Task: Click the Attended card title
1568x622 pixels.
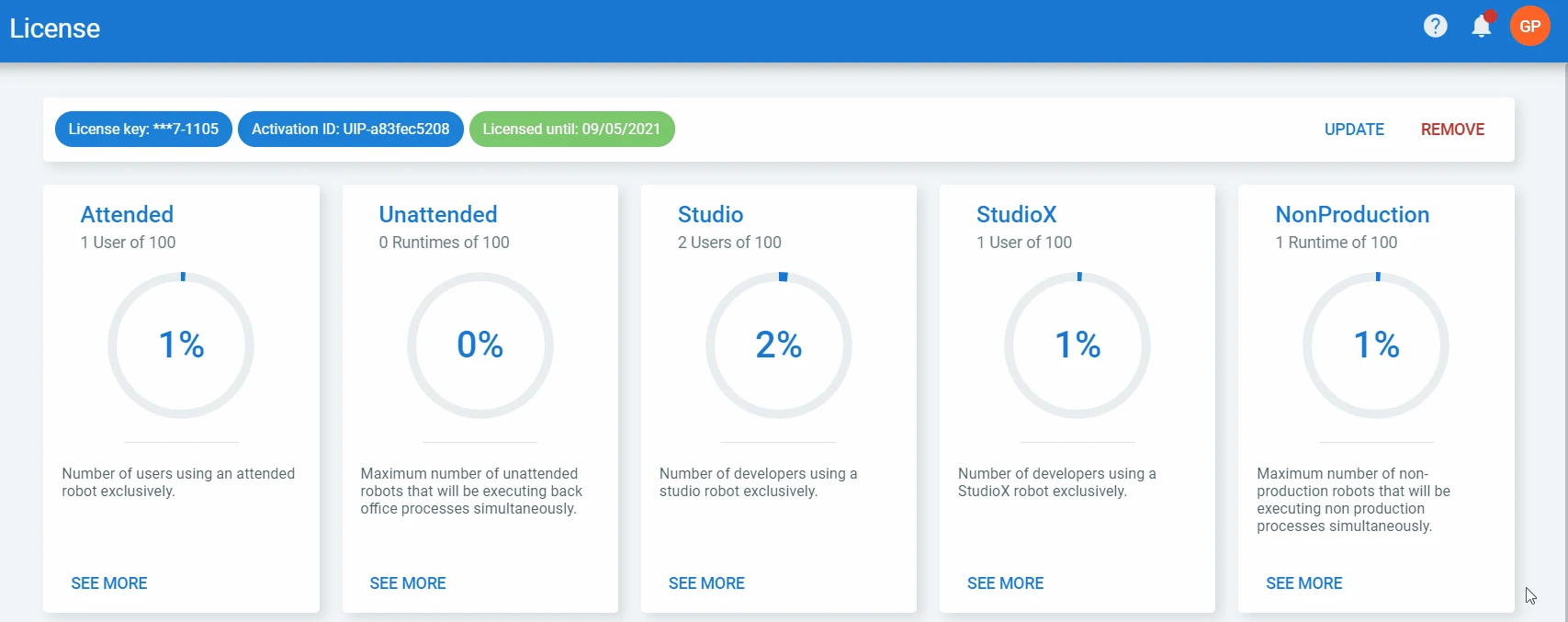Action: click(x=127, y=214)
